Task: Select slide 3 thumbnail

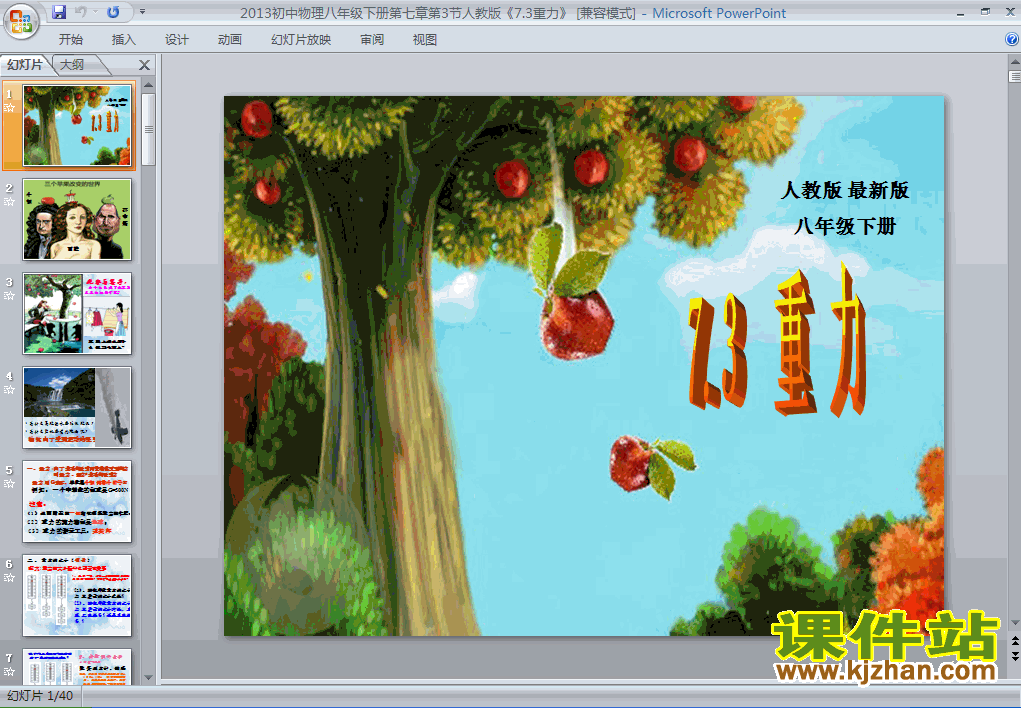Action: tap(77, 313)
